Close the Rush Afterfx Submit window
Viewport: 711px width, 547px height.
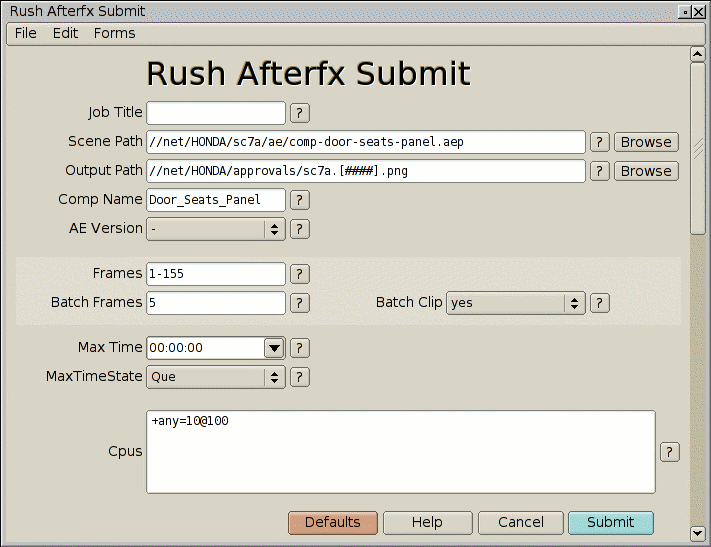point(699,12)
